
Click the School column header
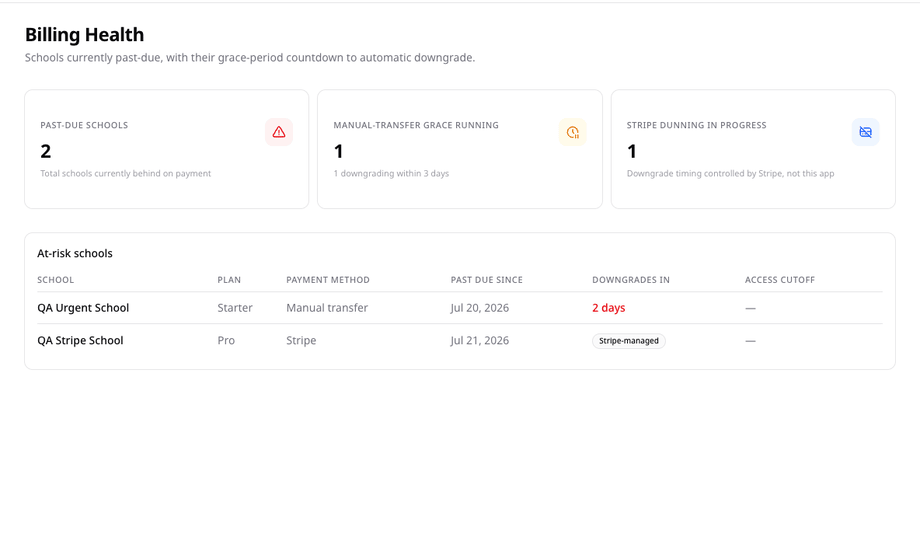[x=55, y=280]
